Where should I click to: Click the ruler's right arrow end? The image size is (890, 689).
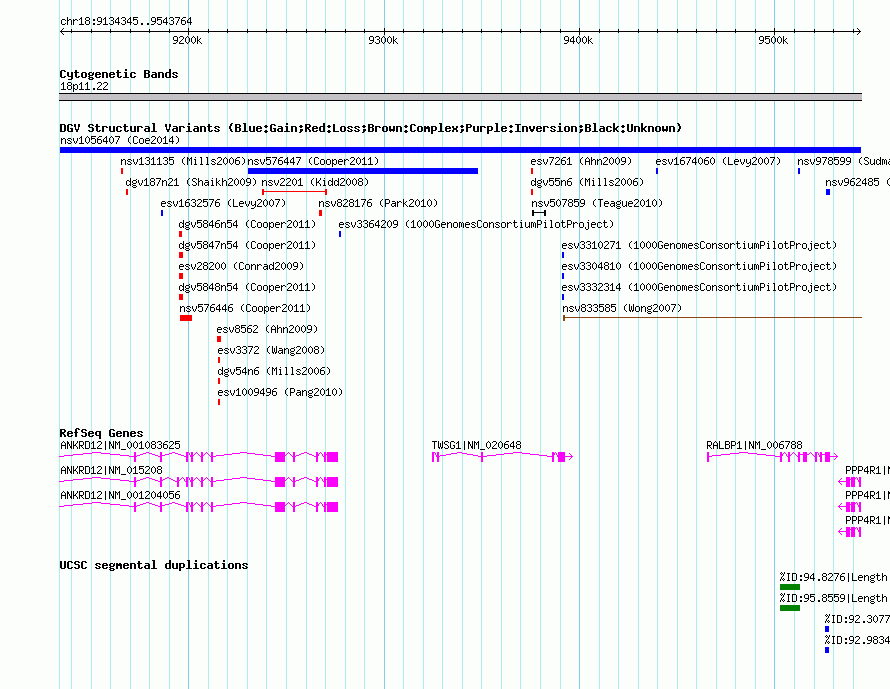click(x=858, y=31)
